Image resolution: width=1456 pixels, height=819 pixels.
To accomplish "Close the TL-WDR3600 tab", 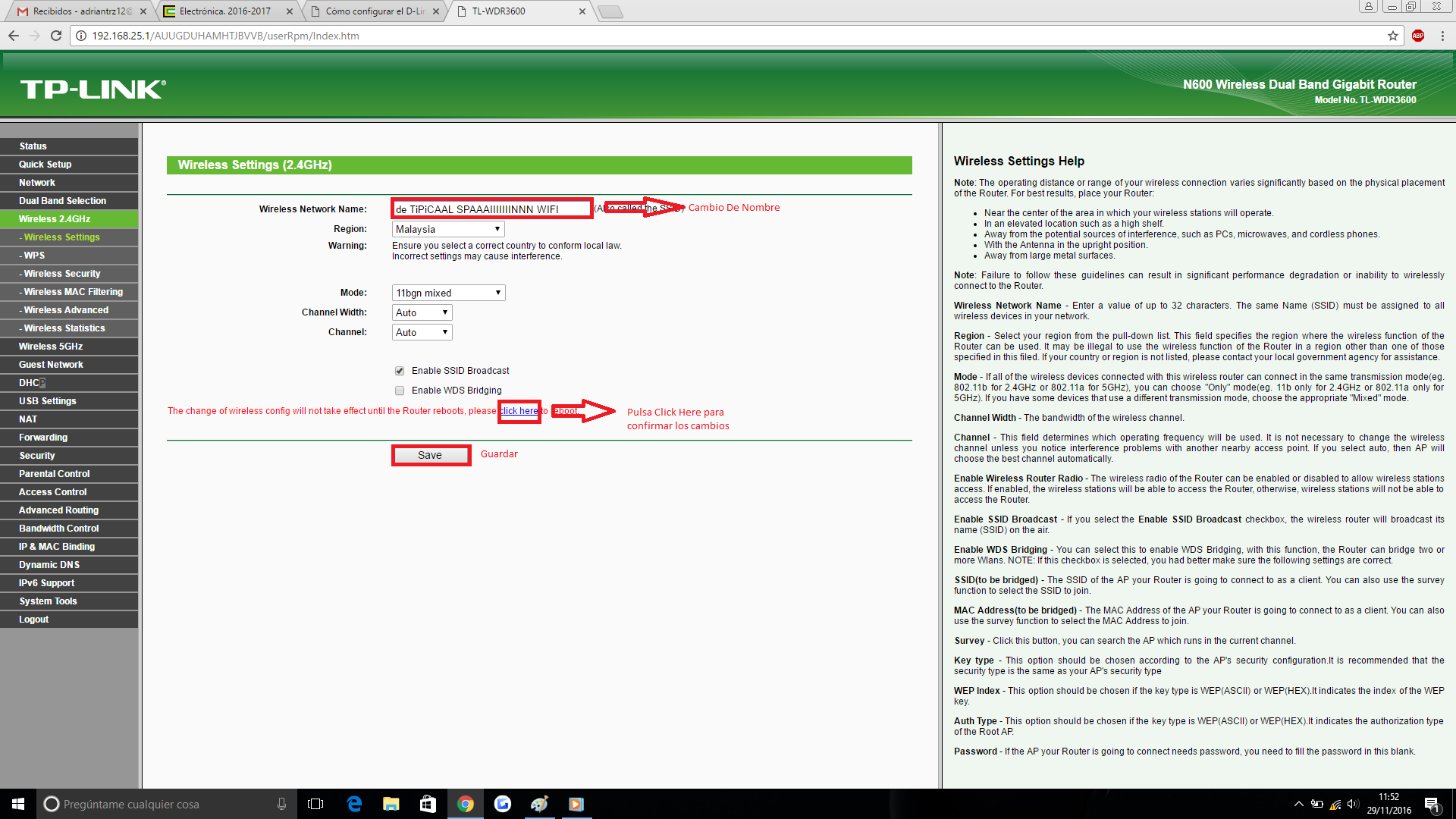I will point(582,11).
